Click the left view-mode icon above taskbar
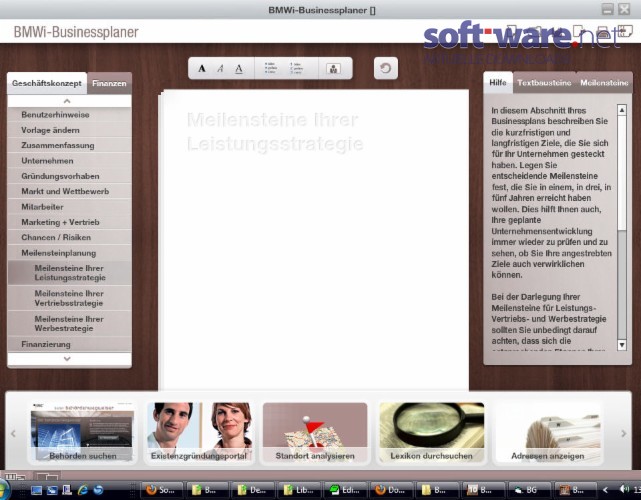The height and width of the screenshot is (500, 641). tap(16, 476)
